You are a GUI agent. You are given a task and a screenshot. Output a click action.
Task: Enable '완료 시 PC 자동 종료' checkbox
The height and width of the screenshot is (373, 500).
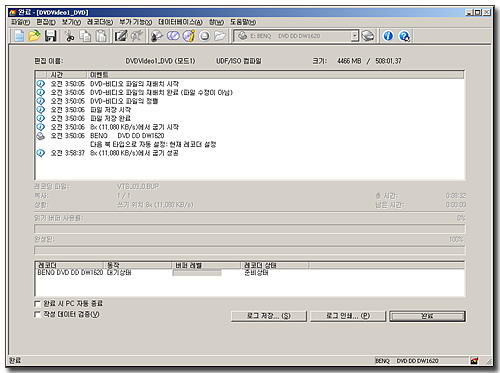point(37,304)
